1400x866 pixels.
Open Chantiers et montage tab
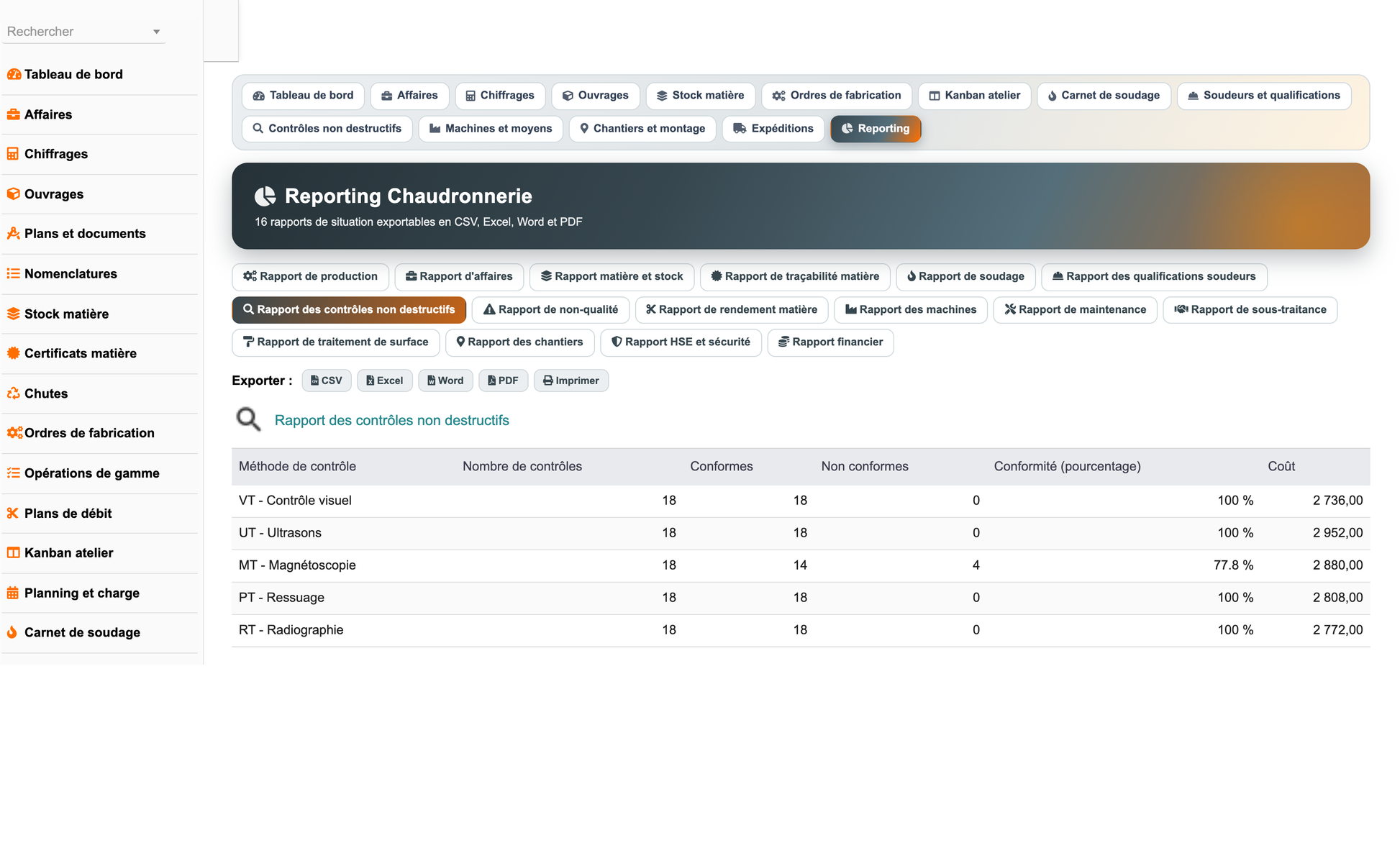pyautogui.click(x=642, y=129)
